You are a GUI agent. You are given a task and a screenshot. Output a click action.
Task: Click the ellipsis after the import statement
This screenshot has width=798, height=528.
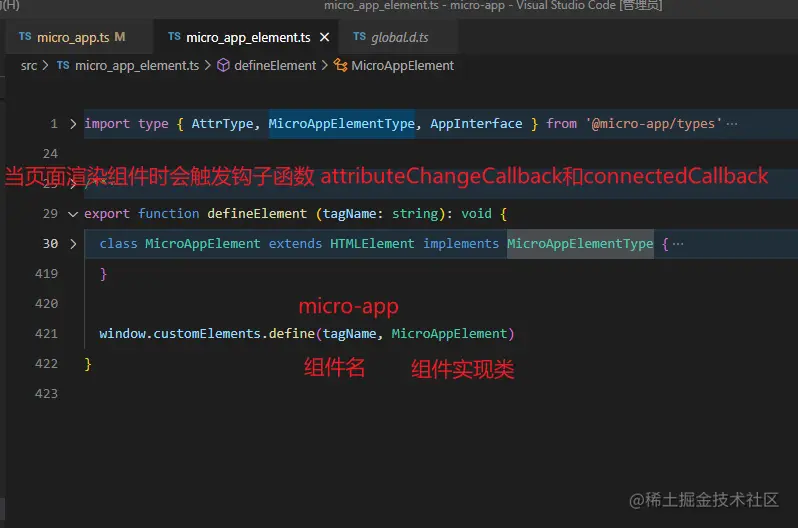tap(732, 124)
